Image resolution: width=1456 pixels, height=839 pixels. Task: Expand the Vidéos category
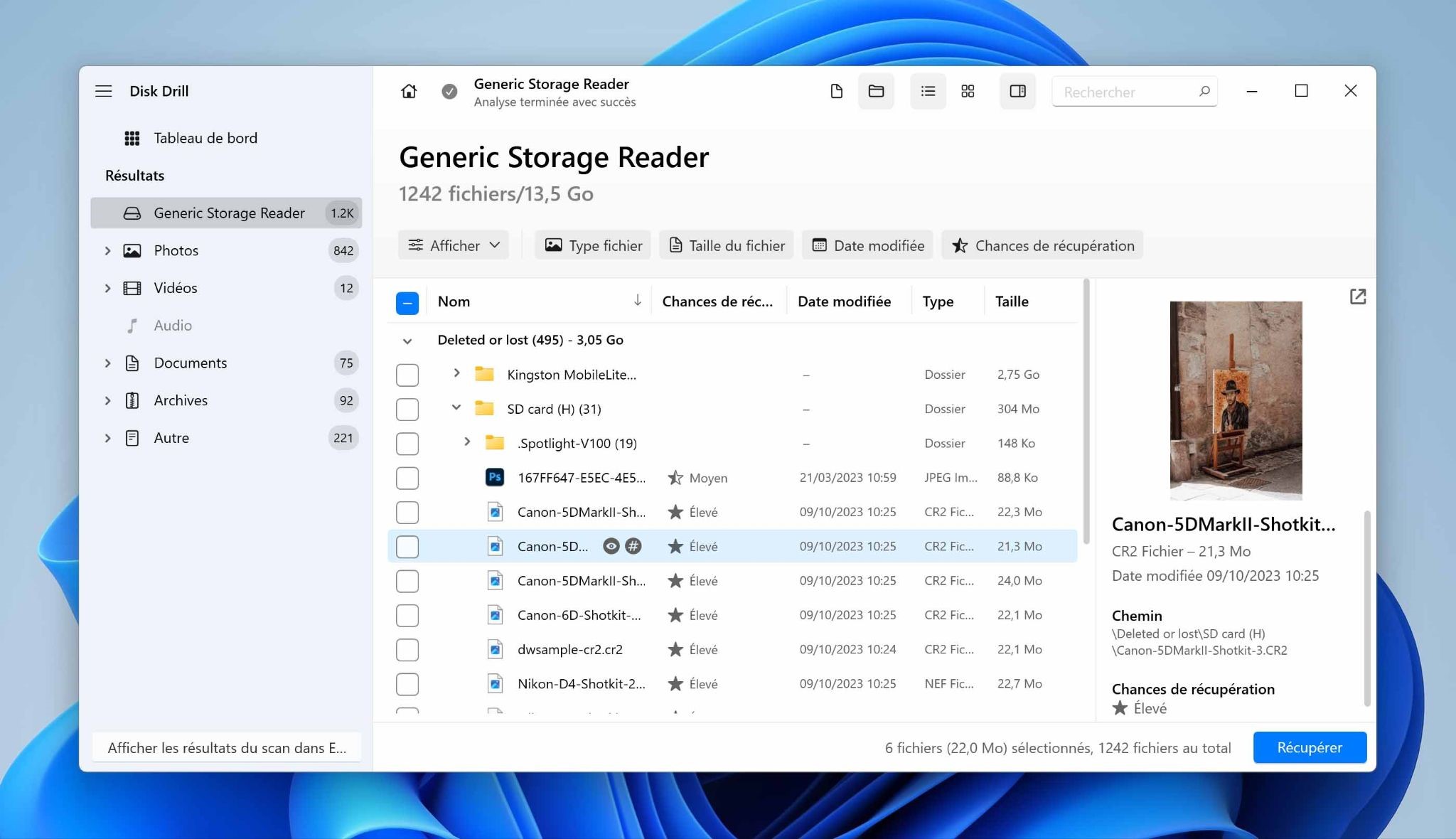(x=107, y=288)
